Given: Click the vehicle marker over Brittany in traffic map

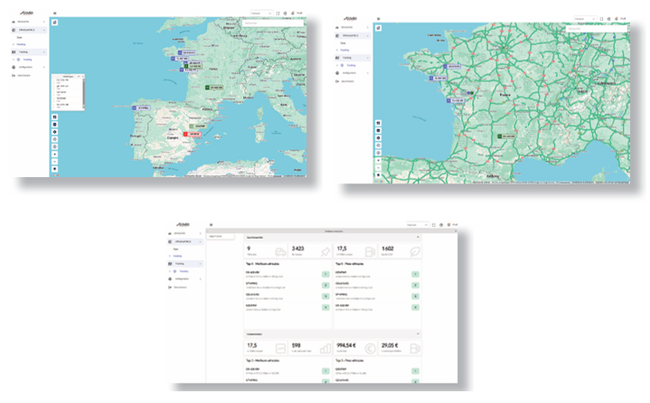Looking at the screenshot, I should [x=452, y=66].
